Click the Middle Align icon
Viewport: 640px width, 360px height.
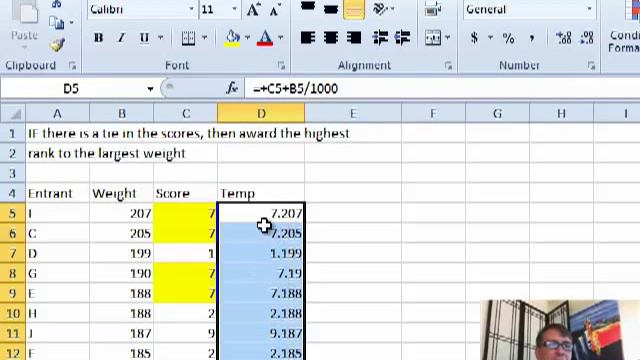[x=331, y=8]
